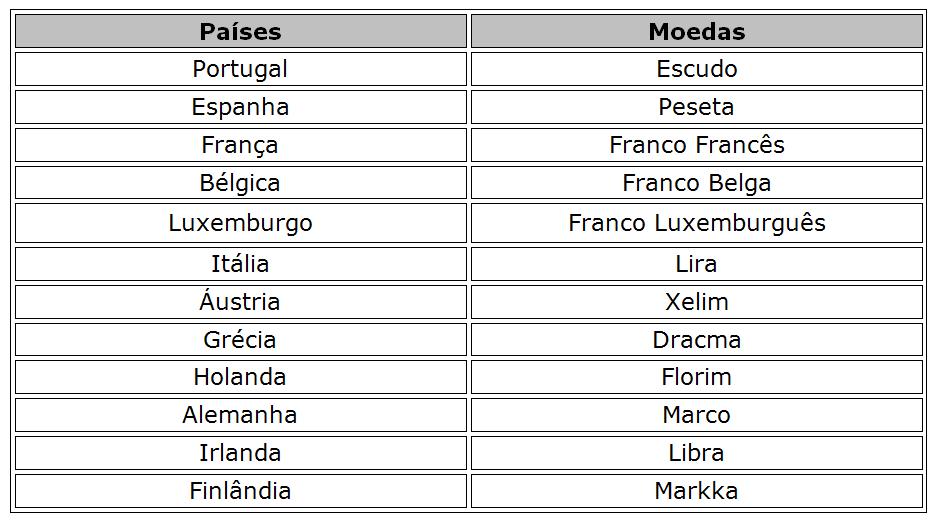Select the Áustria cell
This screenshot has height=523, width=935.
click(240, 302)
